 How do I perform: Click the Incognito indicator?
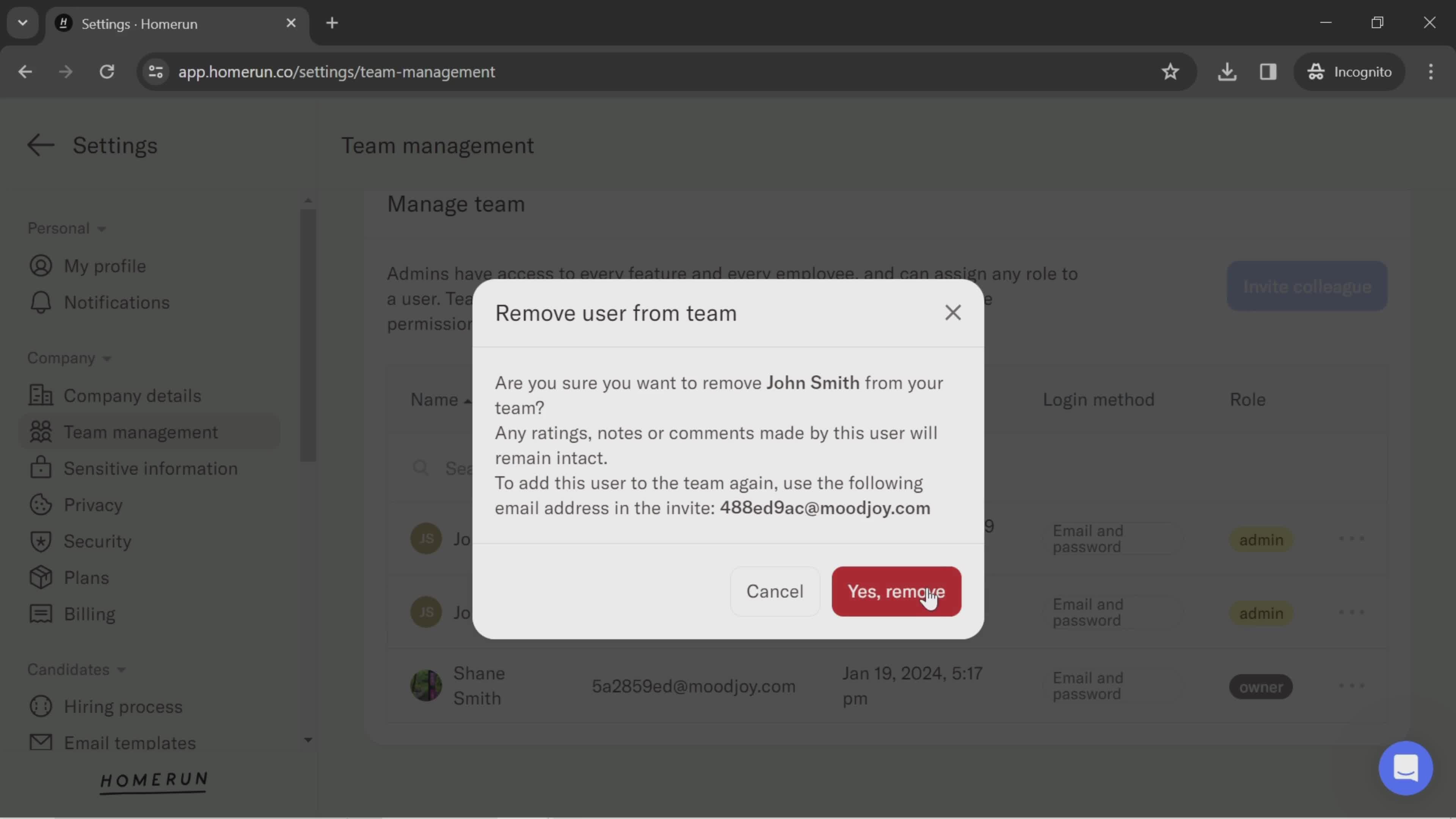tap(1349, 72)
